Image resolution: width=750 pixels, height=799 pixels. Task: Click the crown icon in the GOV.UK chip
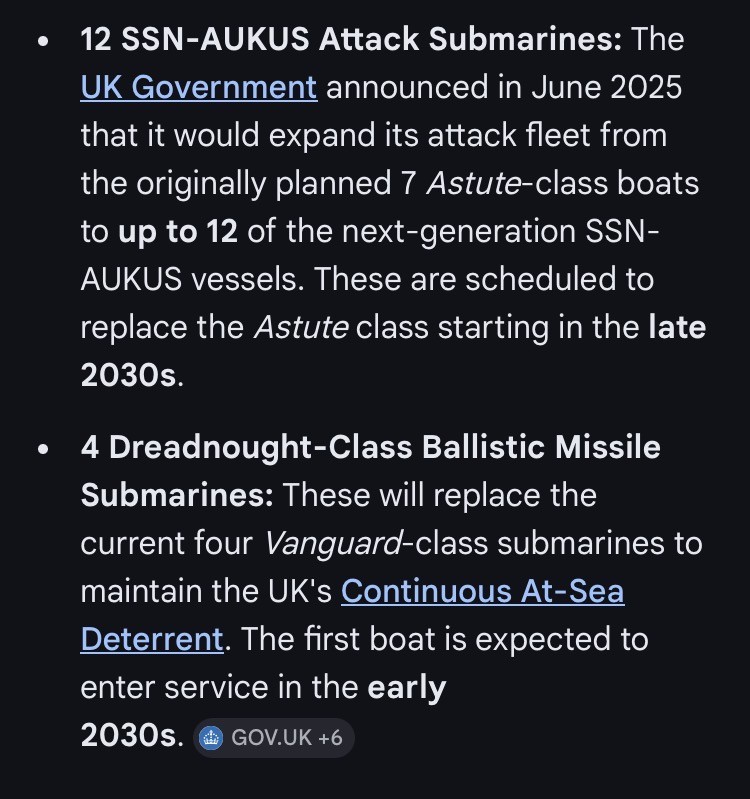tap(211, 738)
